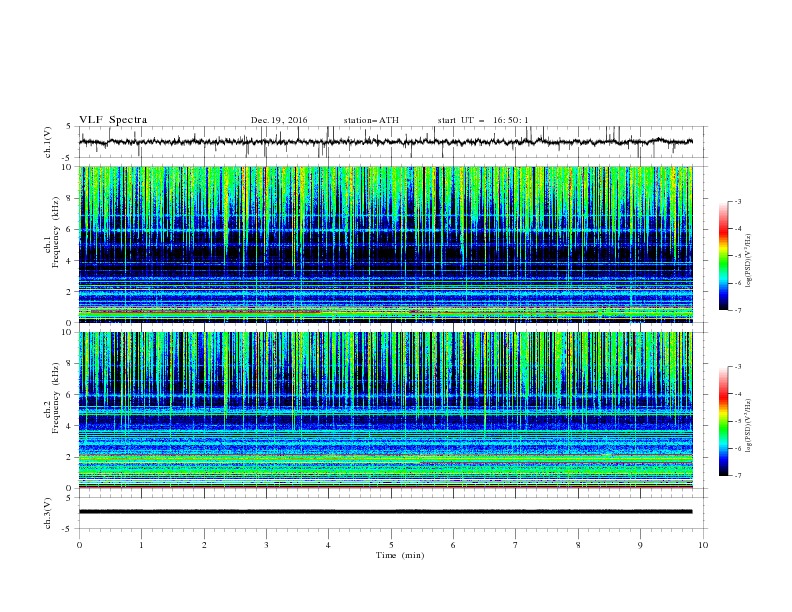The height and width of the screenshot is (612, 792).
Task: Click the ch.2 PSD color scale bar
Action: tap(723, 421)
